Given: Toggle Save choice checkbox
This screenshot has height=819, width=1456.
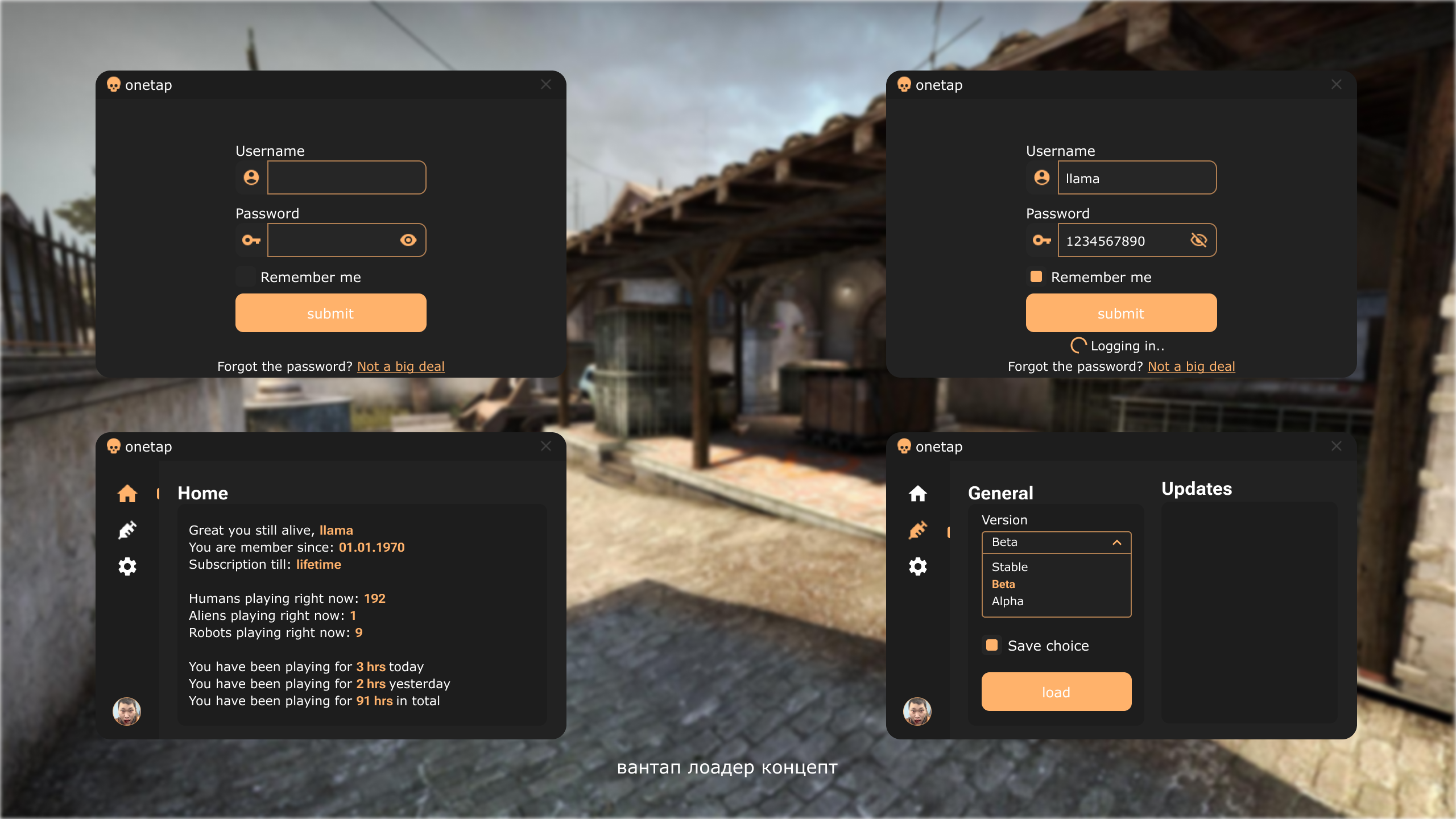Looking at the screenshot, I should click(x=992, y=646).
